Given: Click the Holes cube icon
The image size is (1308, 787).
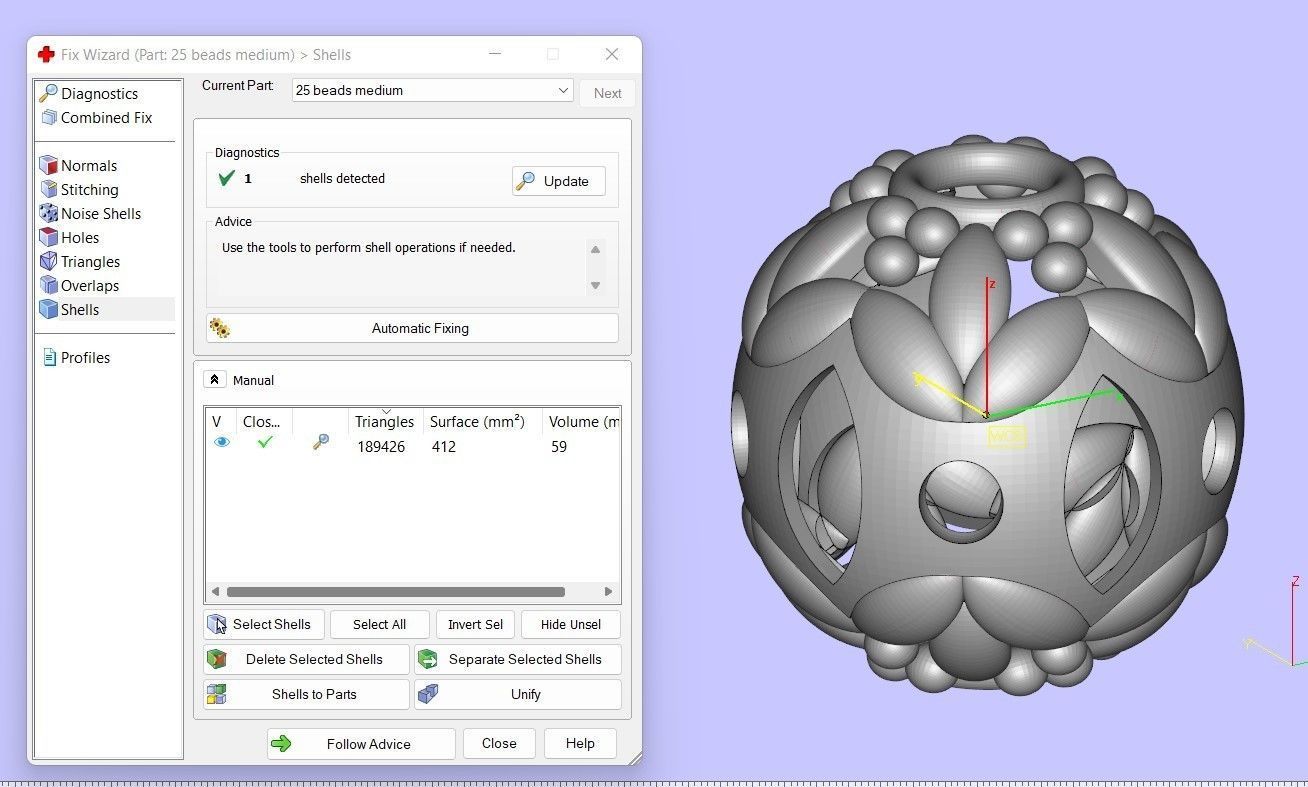Looking at the screenshot, I should click(x=48, y=237).
